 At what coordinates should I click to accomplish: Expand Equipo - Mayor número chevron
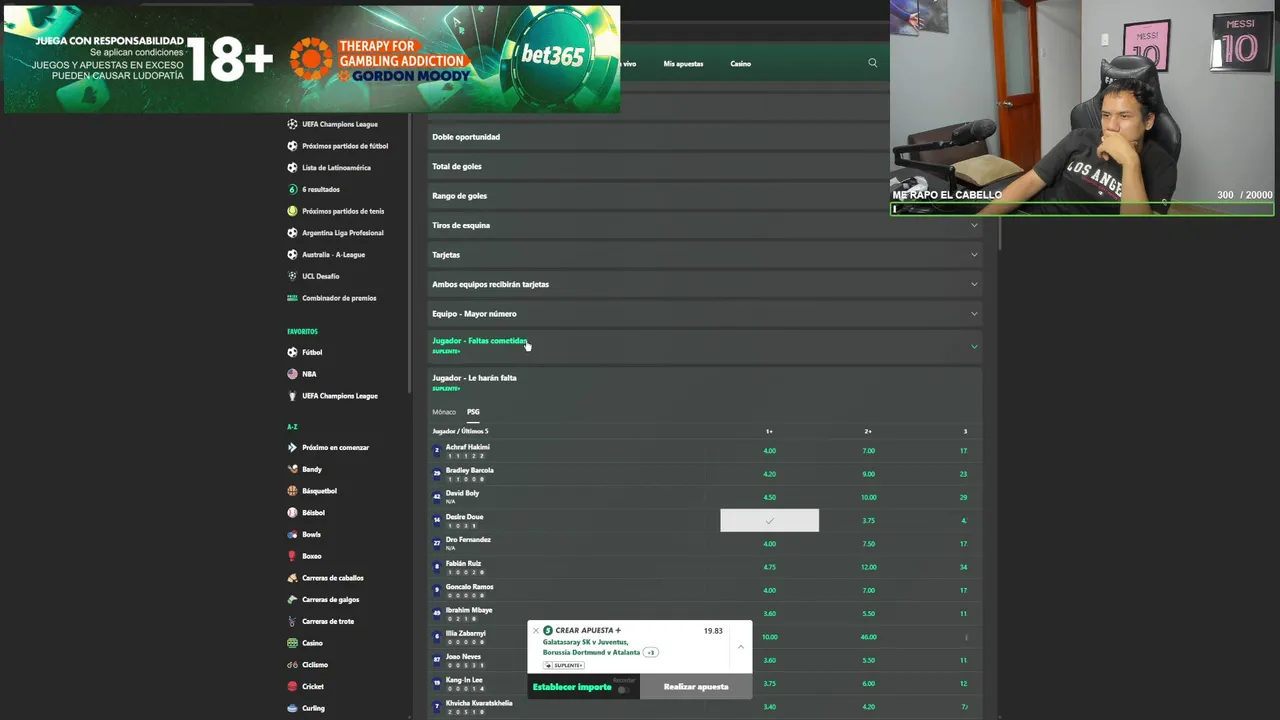[x=974, y=314]
